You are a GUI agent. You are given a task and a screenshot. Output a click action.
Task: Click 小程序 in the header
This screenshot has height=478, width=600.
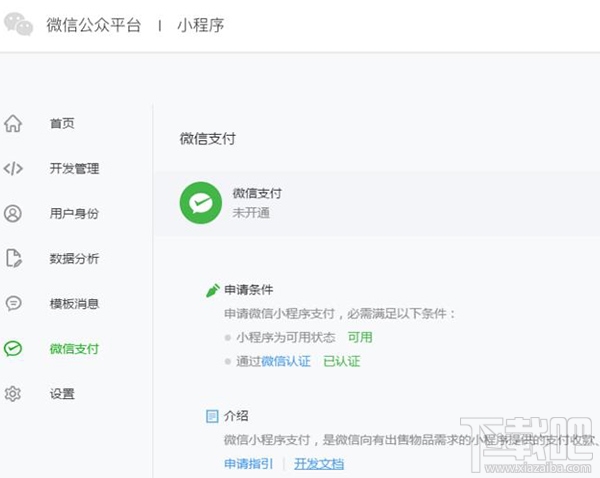point(201,25)
